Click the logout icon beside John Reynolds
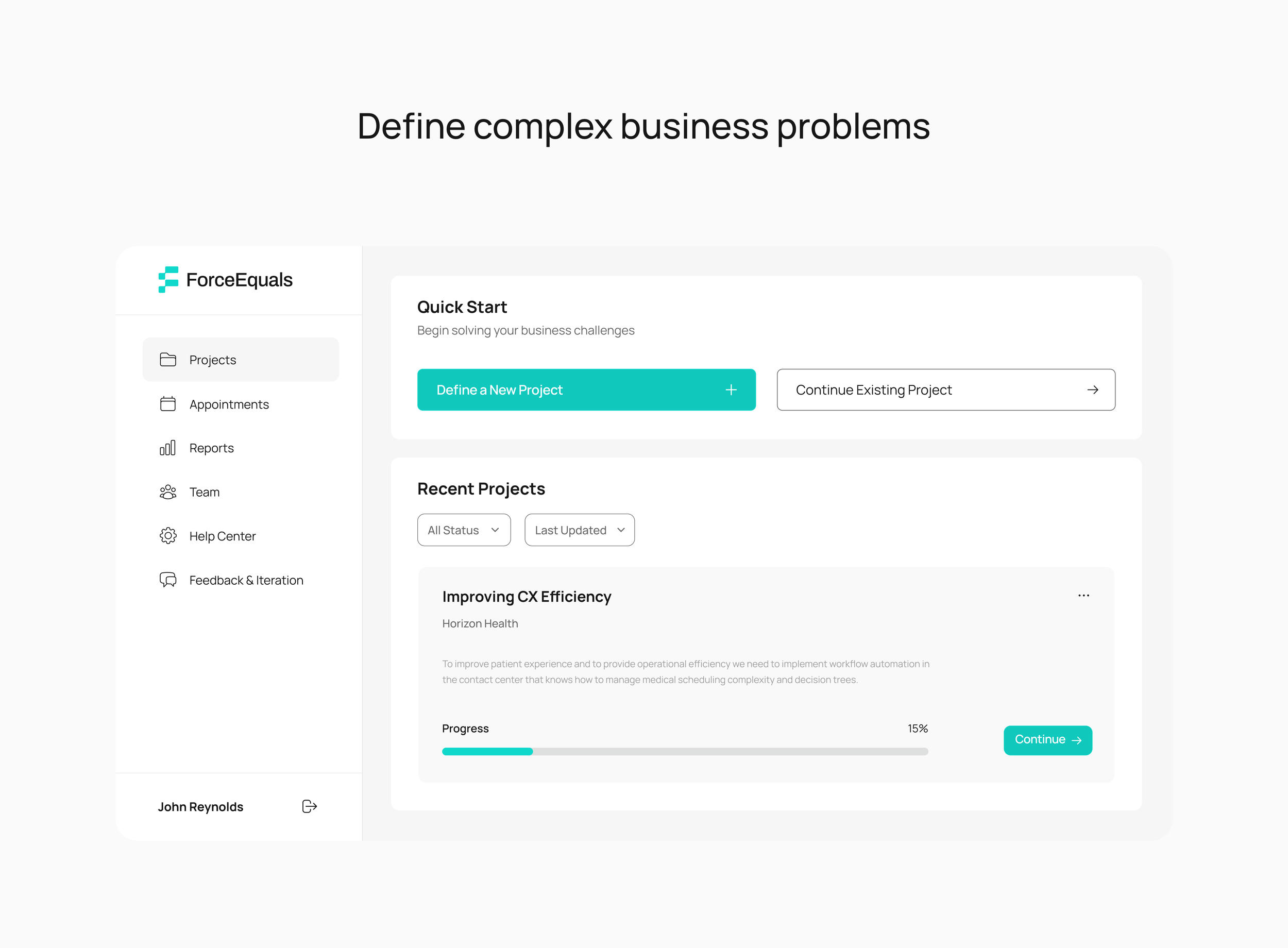 coord(309,806)
